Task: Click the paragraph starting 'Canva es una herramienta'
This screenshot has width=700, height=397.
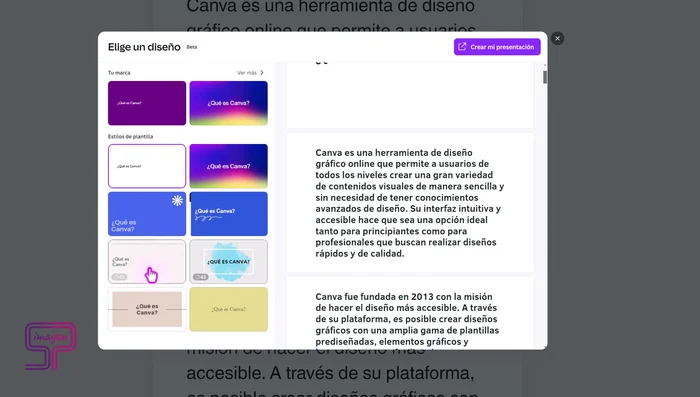Action: click(x=410, y=203)
